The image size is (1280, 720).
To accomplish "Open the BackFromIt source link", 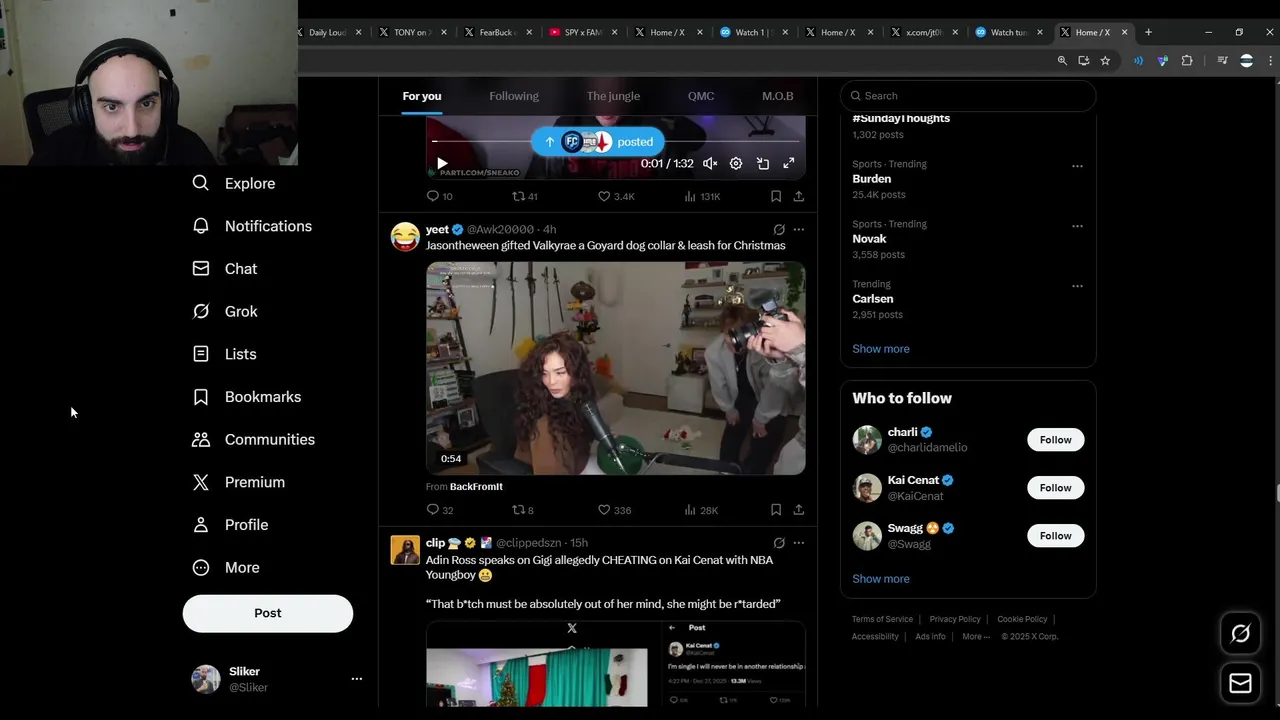I will (x=476, y=487).
